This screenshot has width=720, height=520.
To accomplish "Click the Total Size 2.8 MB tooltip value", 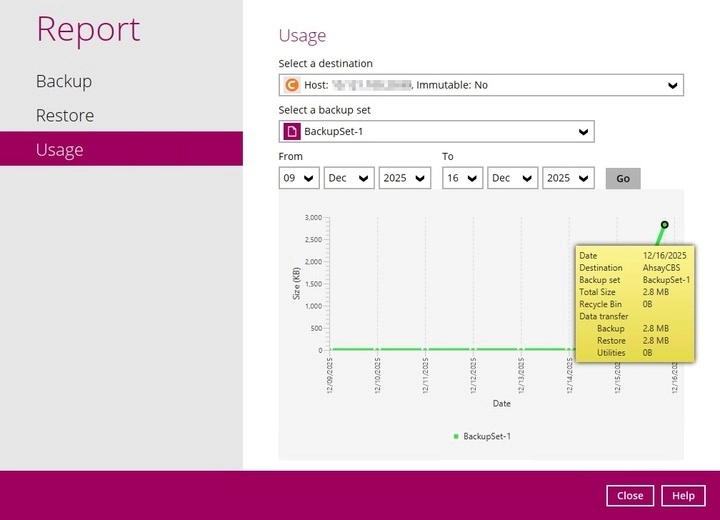I will point(656,292).
